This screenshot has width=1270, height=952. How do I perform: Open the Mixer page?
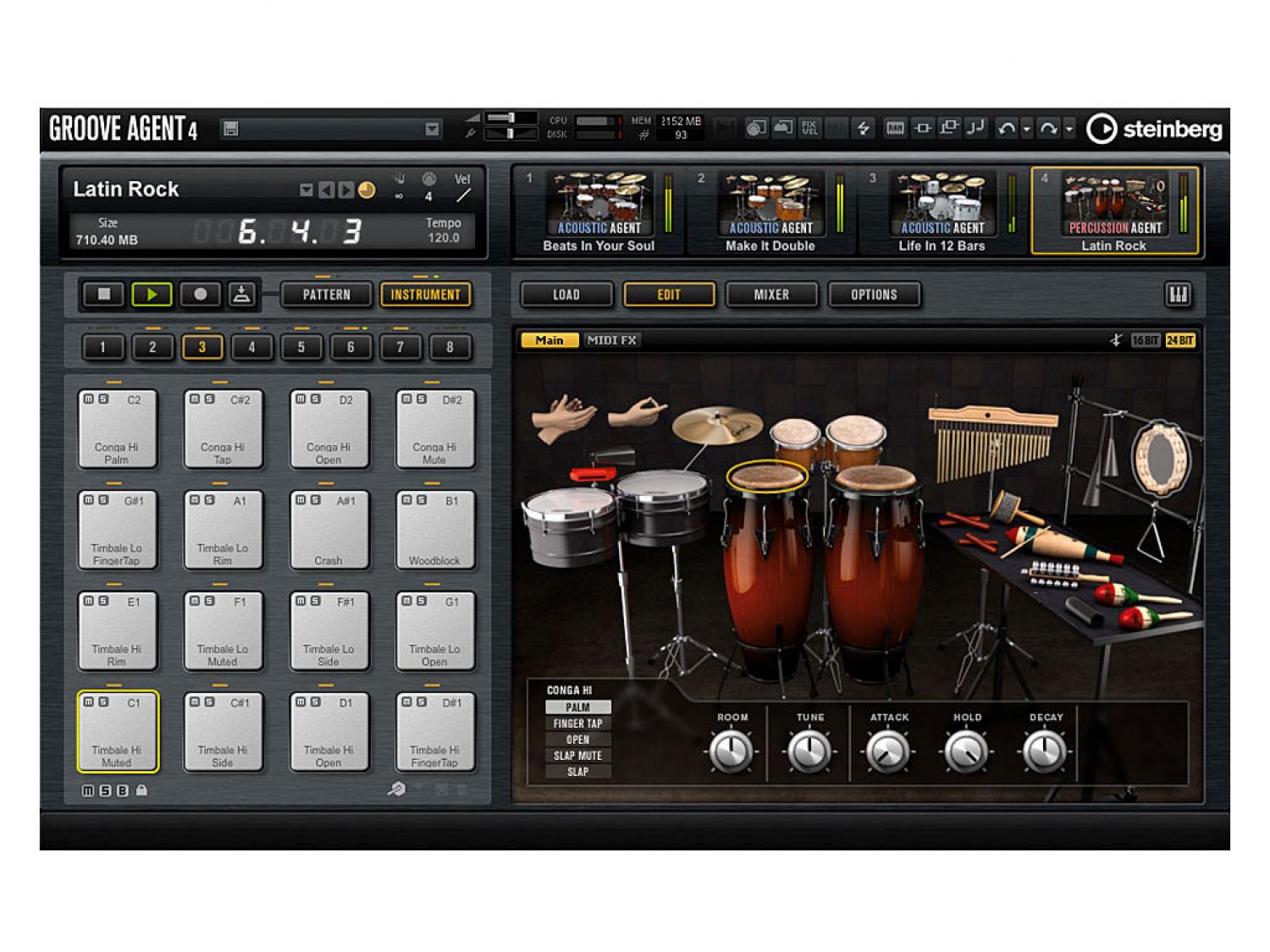[x=771, y=294]
